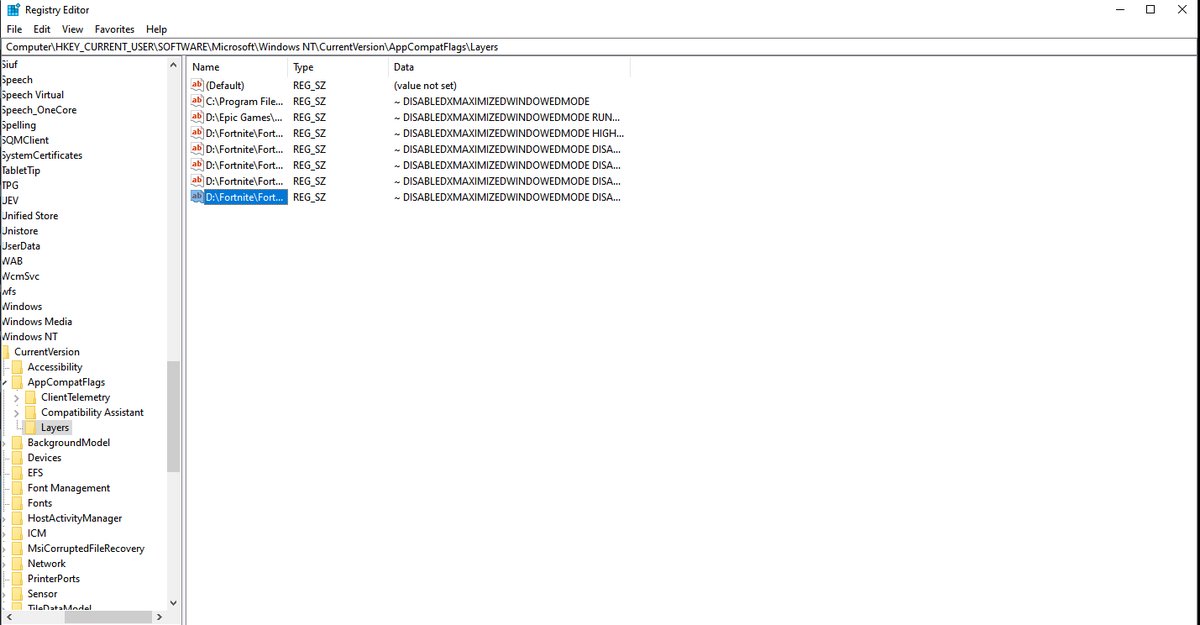
Task: Click the HostActivityManager folder icon
Action: tap(18, 518)
